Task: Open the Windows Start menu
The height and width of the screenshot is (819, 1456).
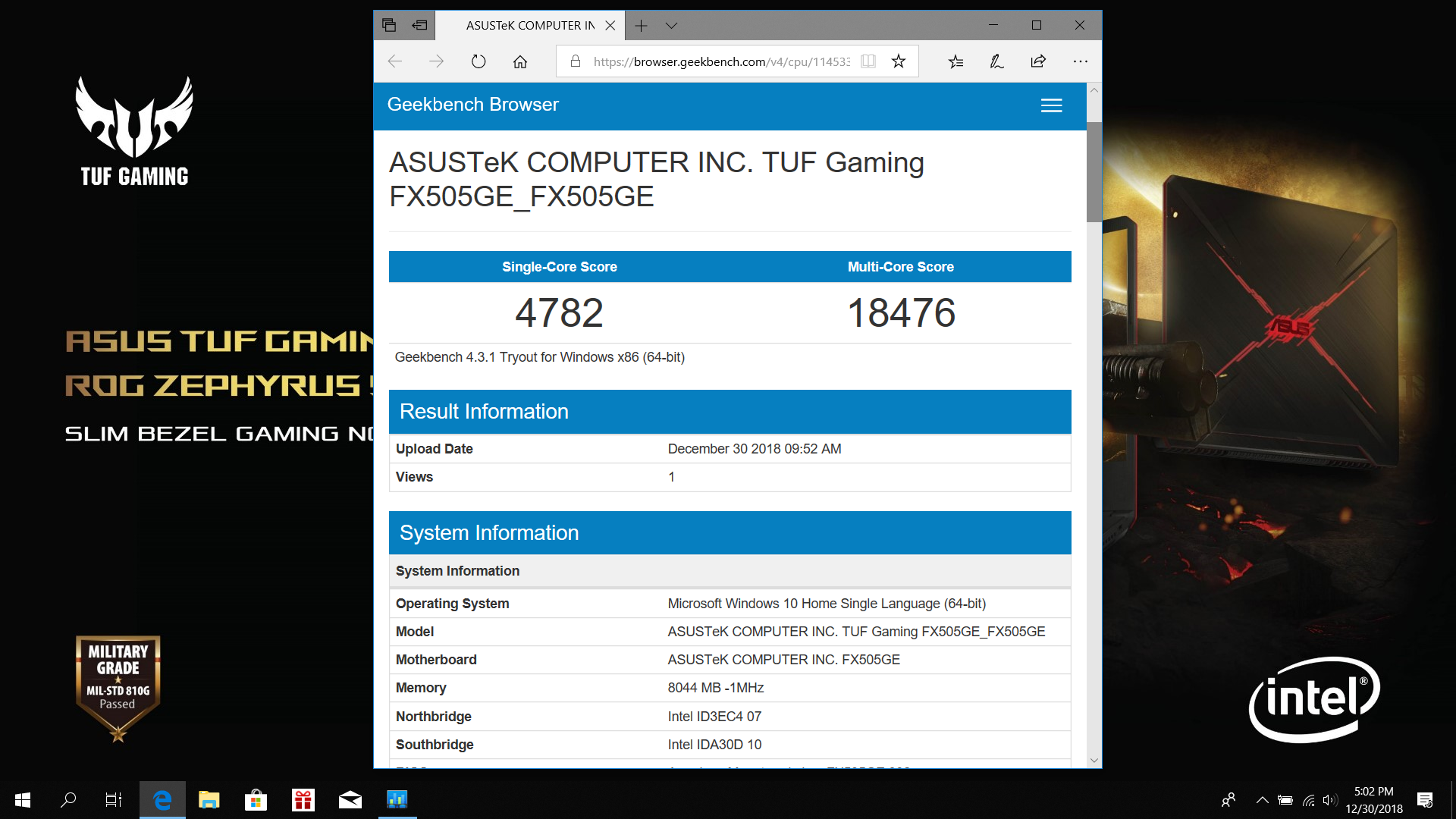Action: click(x=23, y=800)
